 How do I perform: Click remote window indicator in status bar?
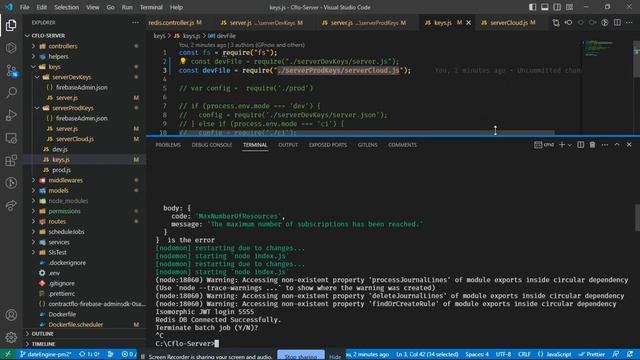pos(7,354)
